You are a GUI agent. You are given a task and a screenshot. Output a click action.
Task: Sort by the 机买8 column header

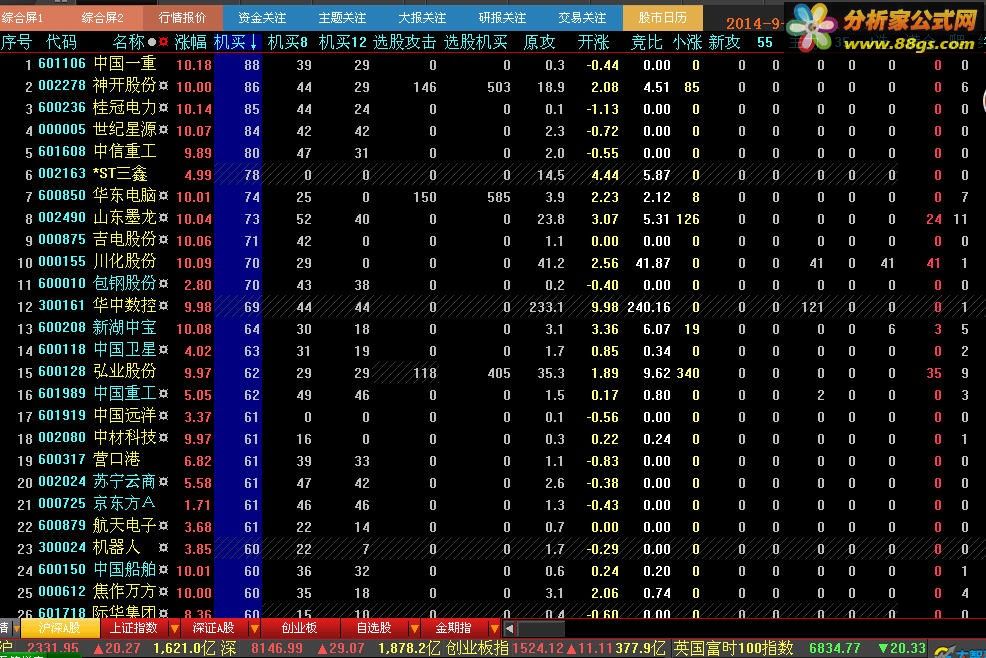point(288,42)
